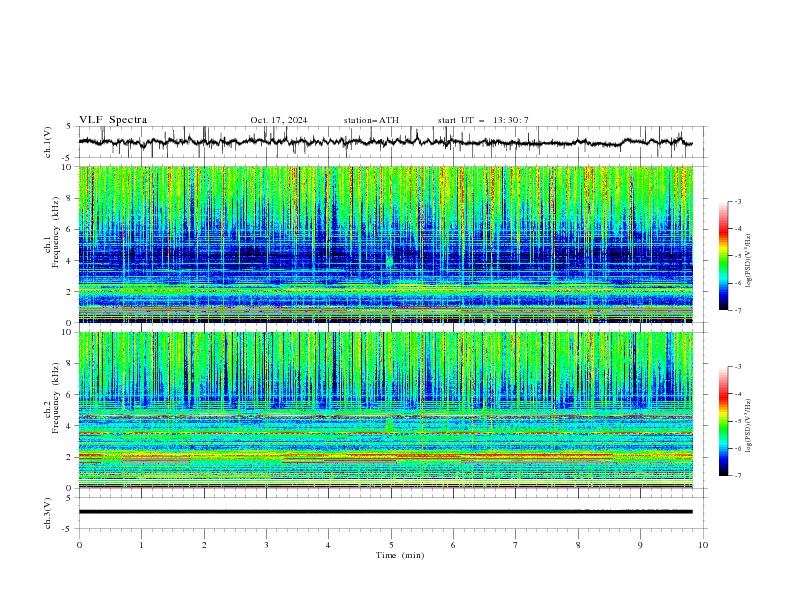Click the 'ch.3(V)' axis label
Image resolution: width=792 pixels, height=612 pixels.
[x=48, y=513]
